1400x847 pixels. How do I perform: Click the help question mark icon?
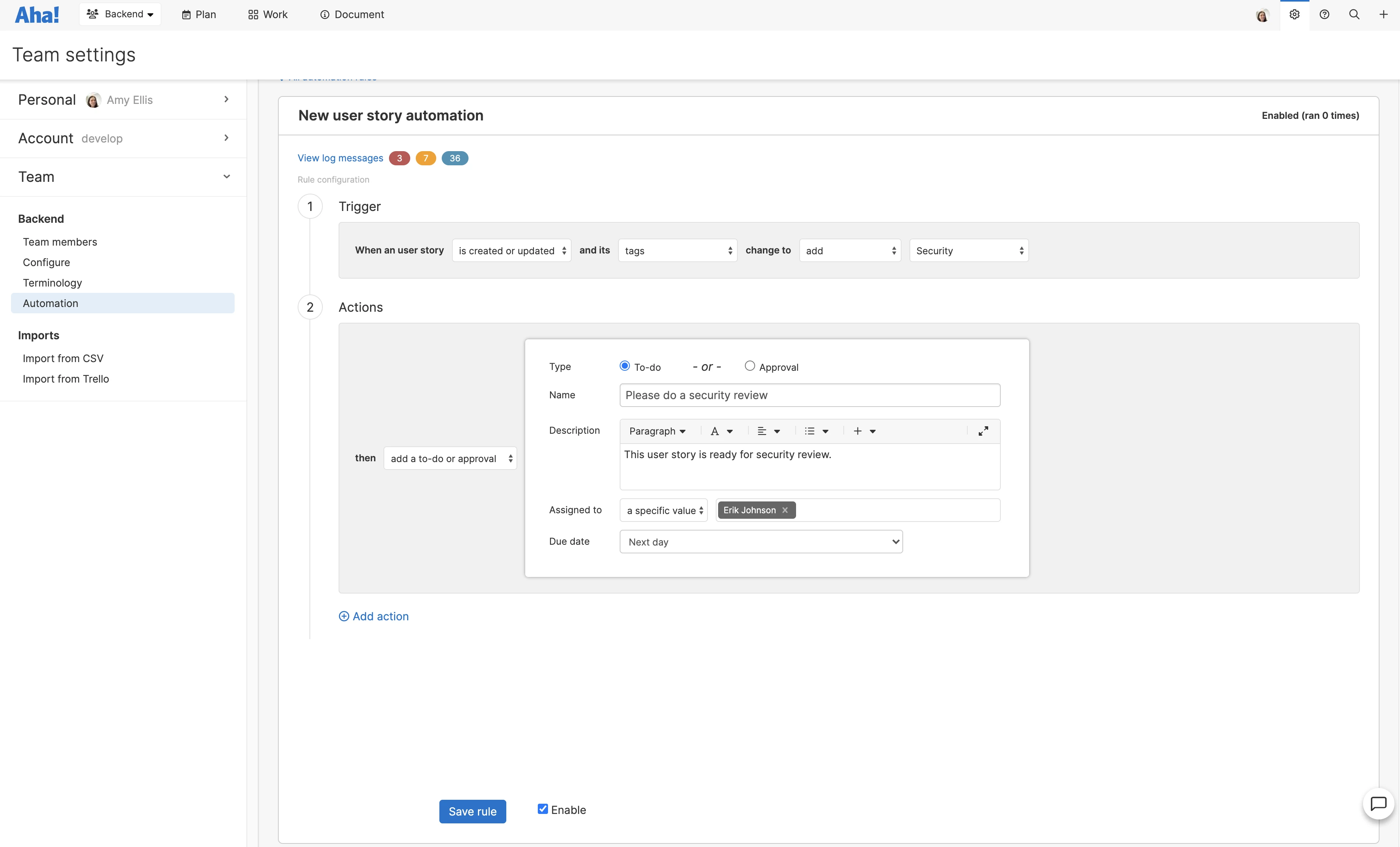pos(1324,15)
